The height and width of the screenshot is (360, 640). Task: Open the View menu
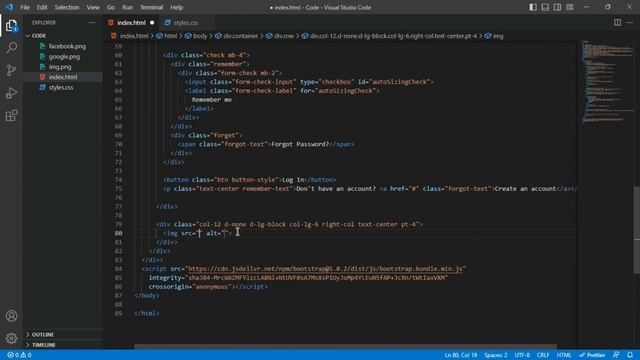click(93, 7)
